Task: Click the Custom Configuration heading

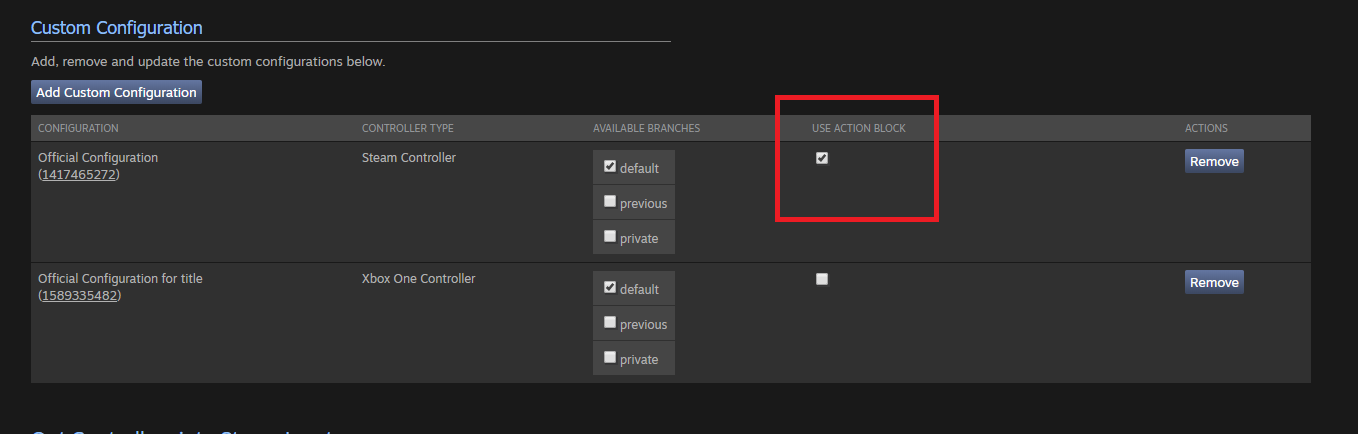Action: (x=117, y=28)
